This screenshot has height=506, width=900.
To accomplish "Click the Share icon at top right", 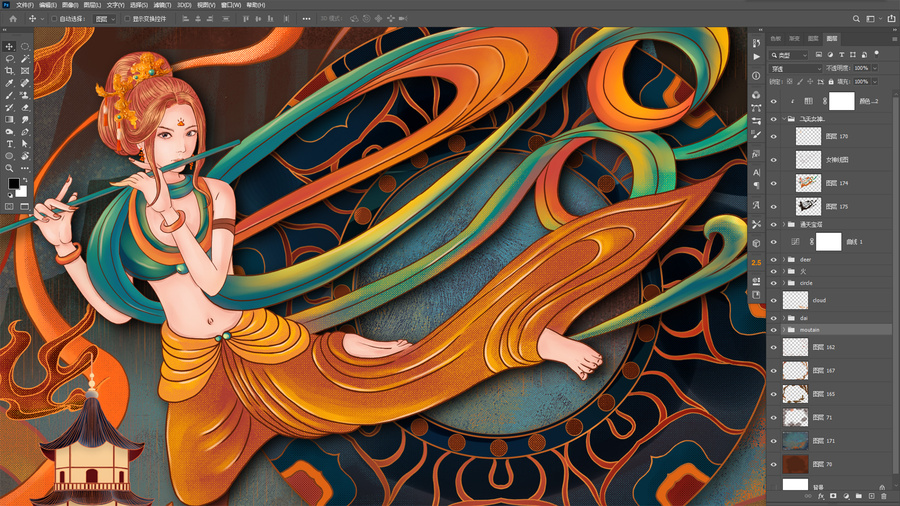I will point(891,18).
